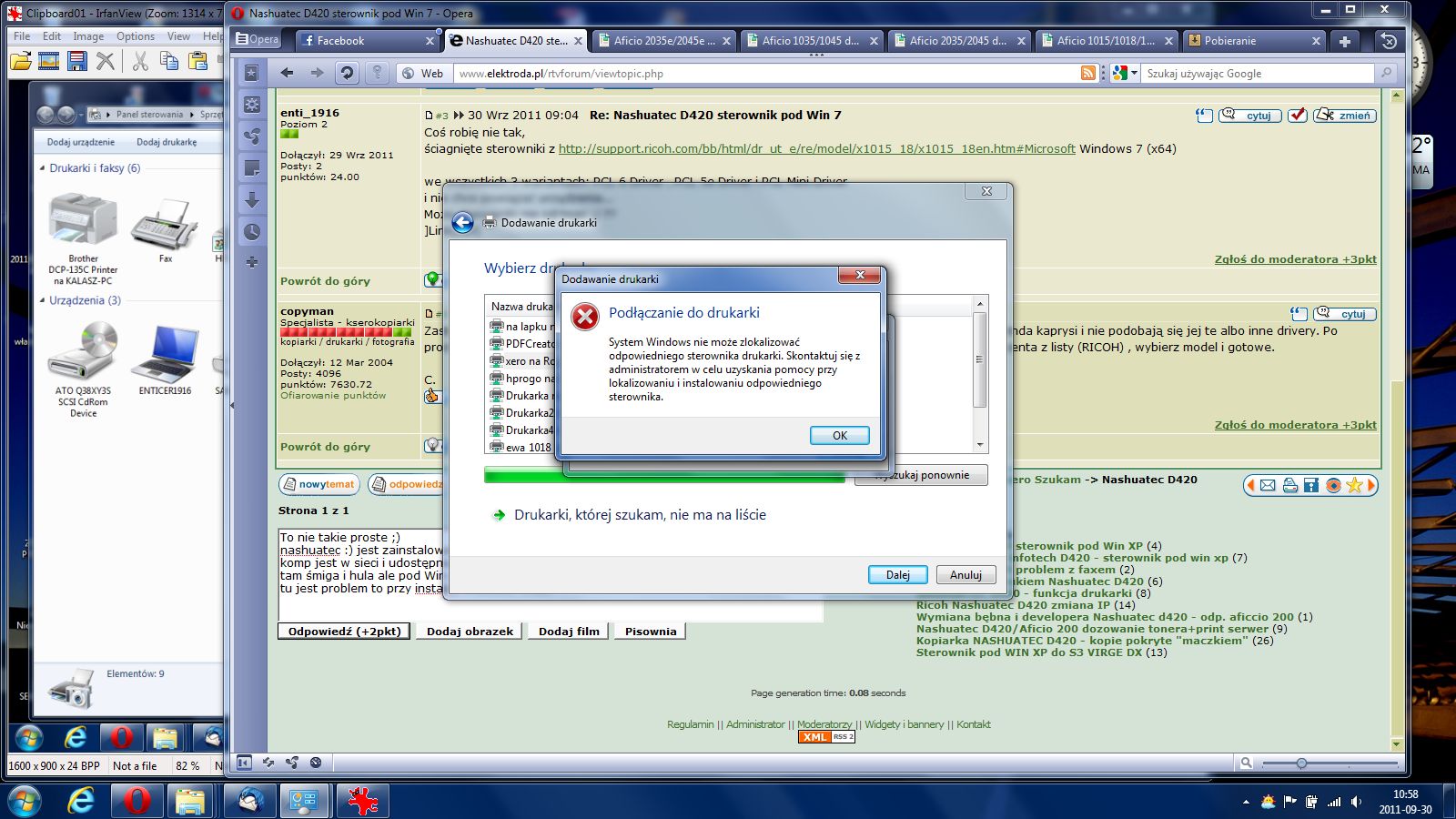Click IrfanView's Delete X toolbar icon
Screen dimensions: 1456x819
(x=106, y=61)
